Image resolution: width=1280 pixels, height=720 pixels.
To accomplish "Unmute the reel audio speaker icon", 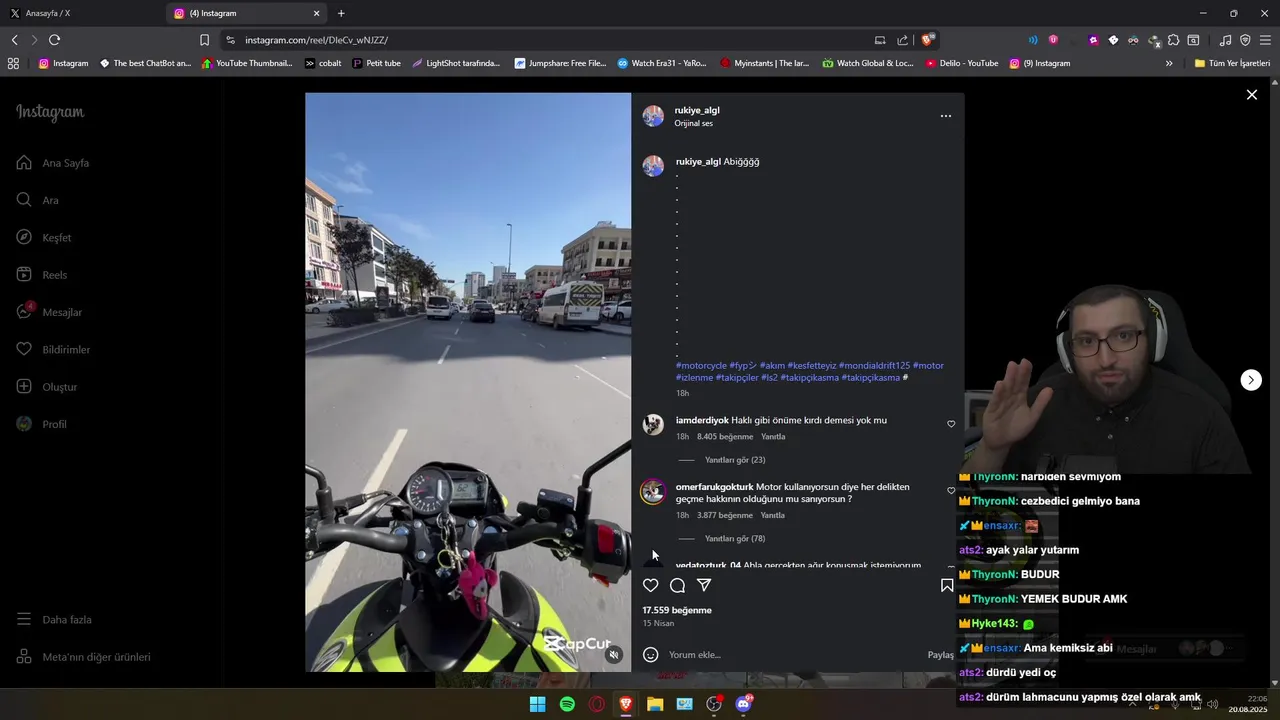I will coord(614,655).
